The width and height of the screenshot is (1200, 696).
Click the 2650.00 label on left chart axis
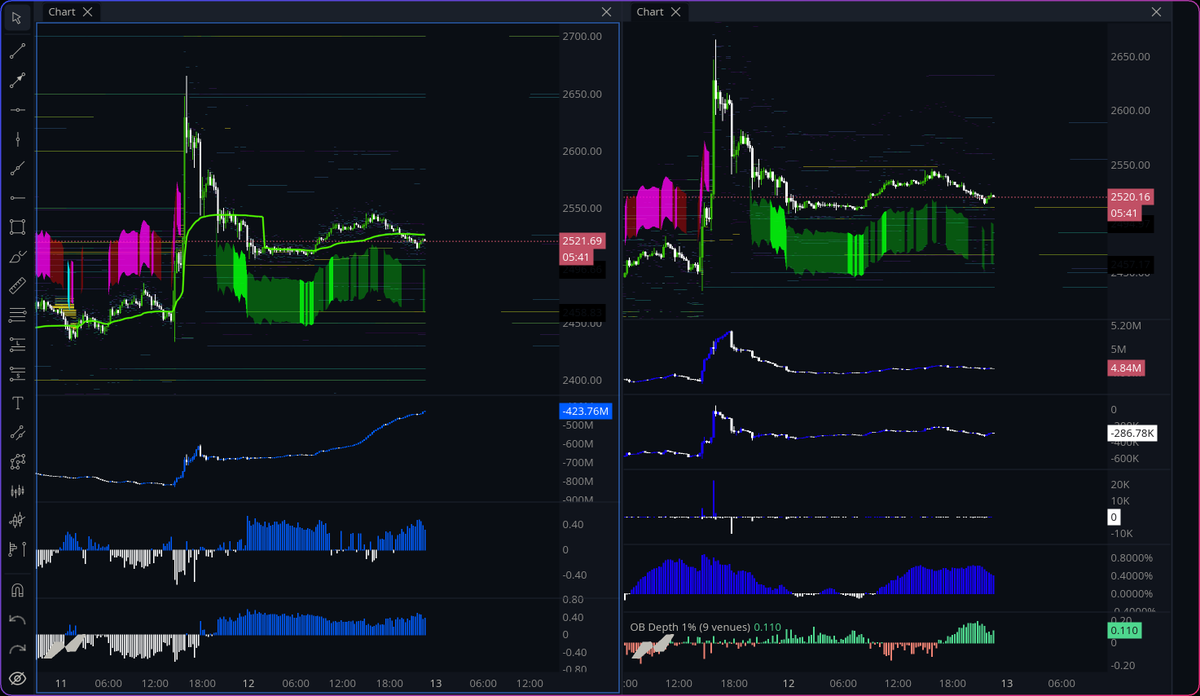[x=582, y=94]
